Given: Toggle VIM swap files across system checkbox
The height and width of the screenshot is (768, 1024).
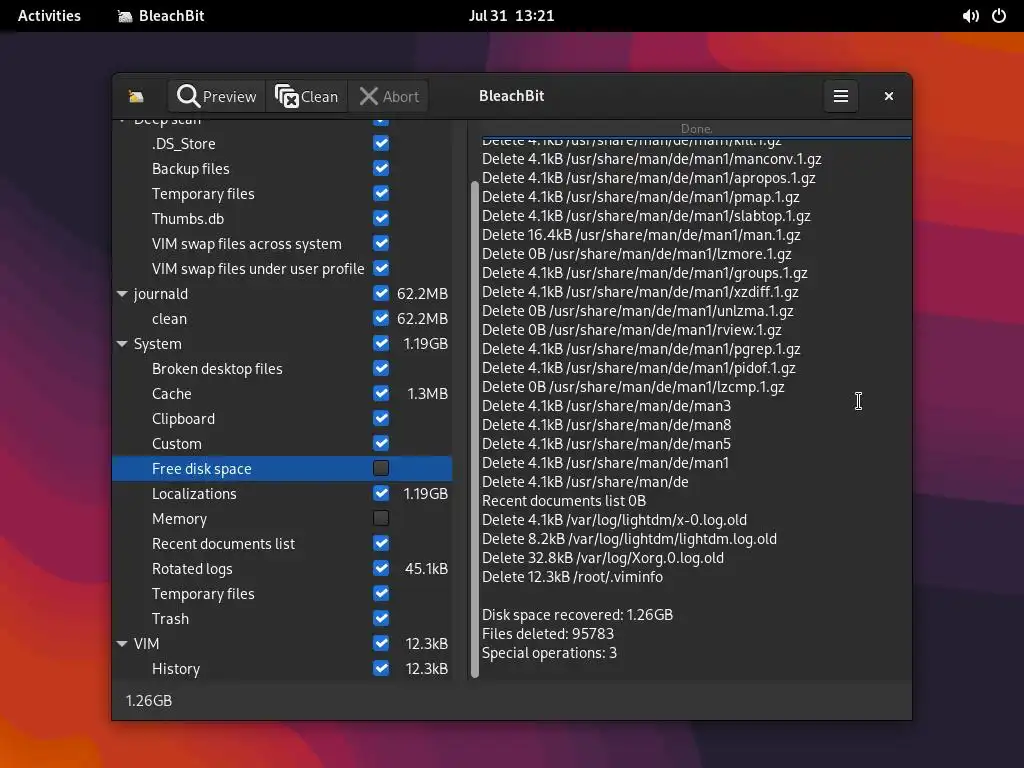Looking at the screenshot, I should tap(381, 244).
